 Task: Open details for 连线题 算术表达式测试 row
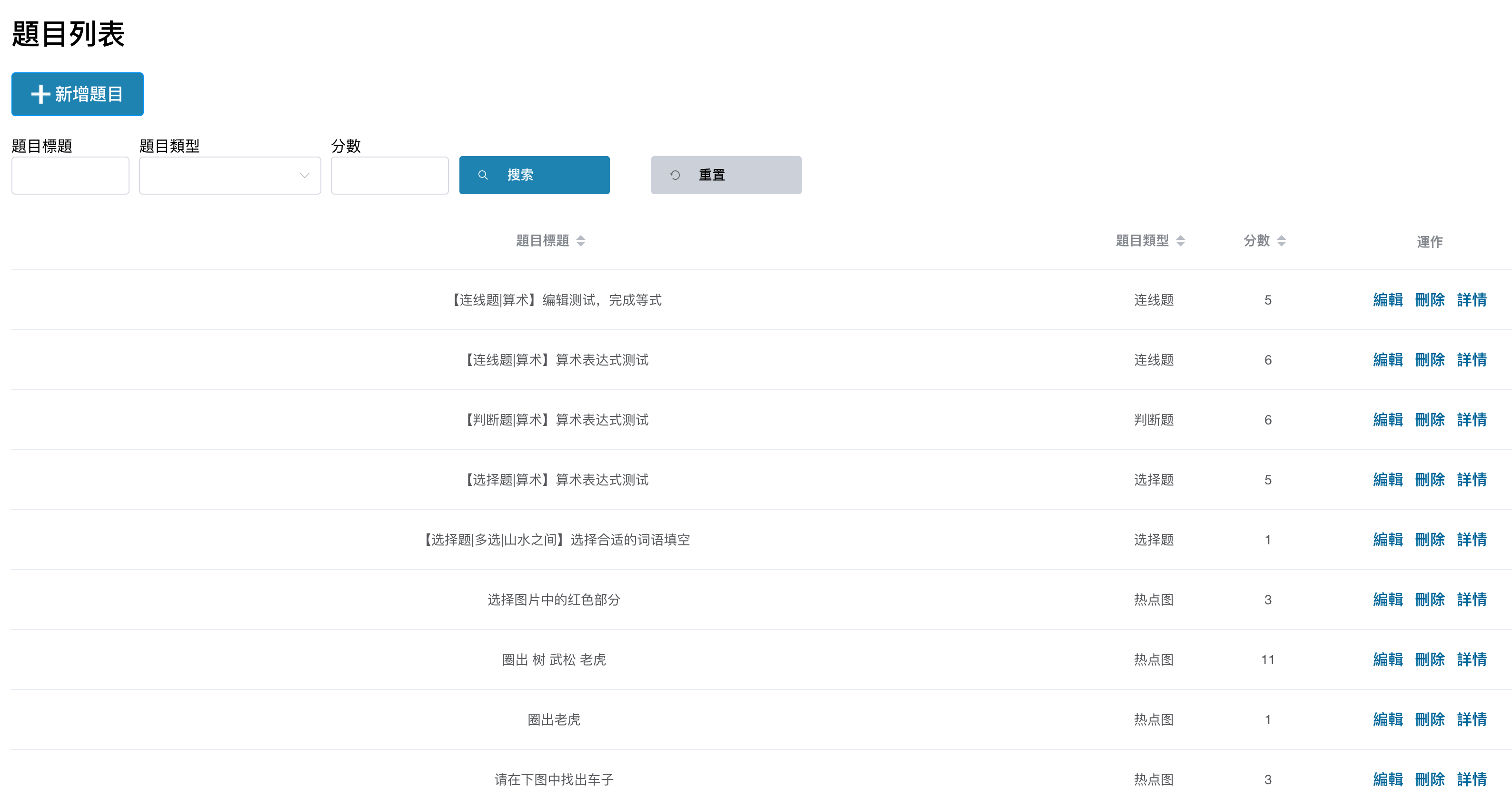(1472, 360)
